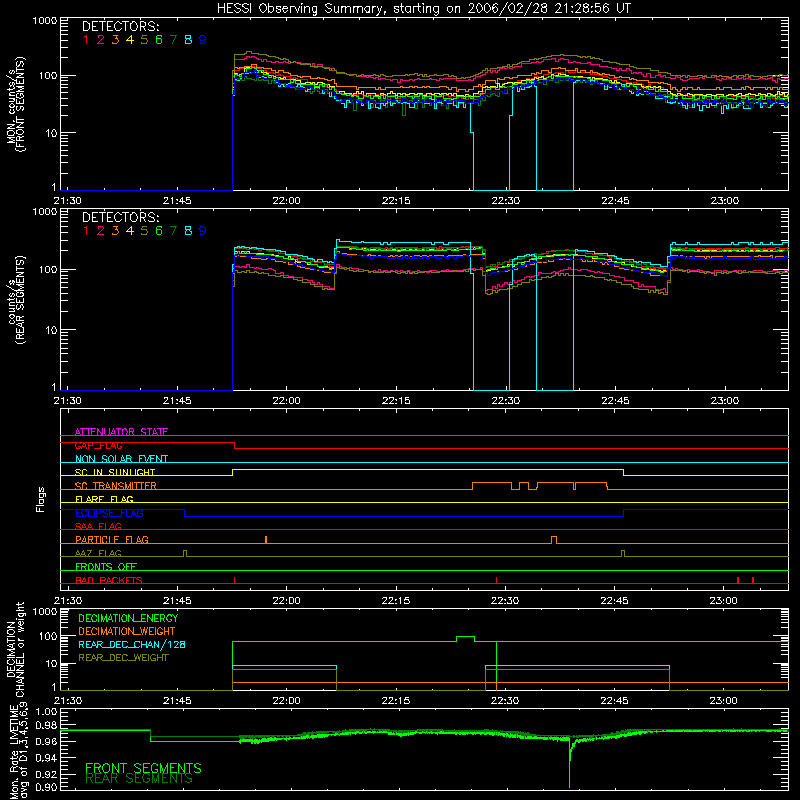800x800 pixels.
Task: Click the 'Mon. Rate LIVETIME' axis label
Action: pyautogui.click(x=15, y=752)
